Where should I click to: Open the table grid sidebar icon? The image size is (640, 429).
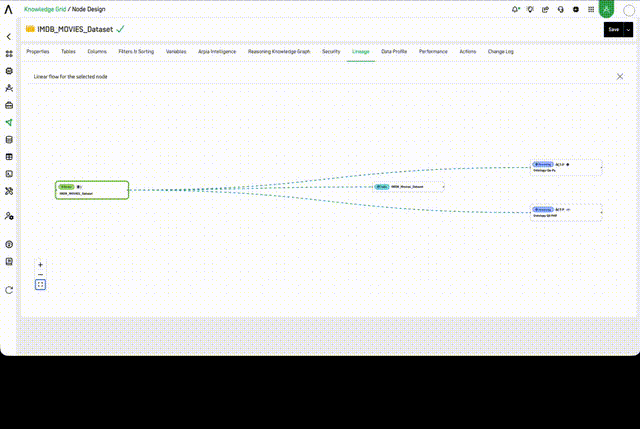click(x=9, y=157)
